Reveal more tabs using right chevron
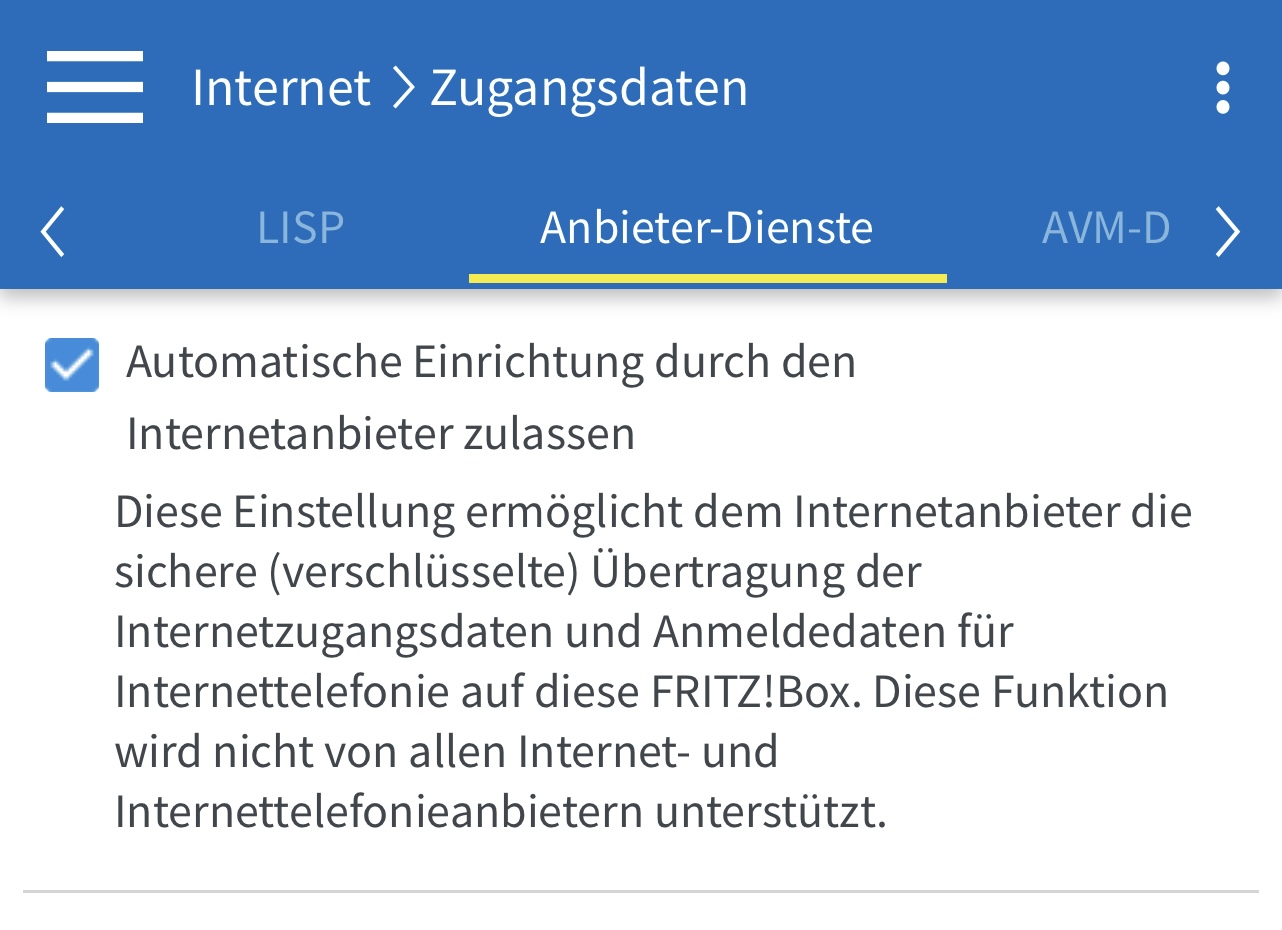 [1228, 232]
